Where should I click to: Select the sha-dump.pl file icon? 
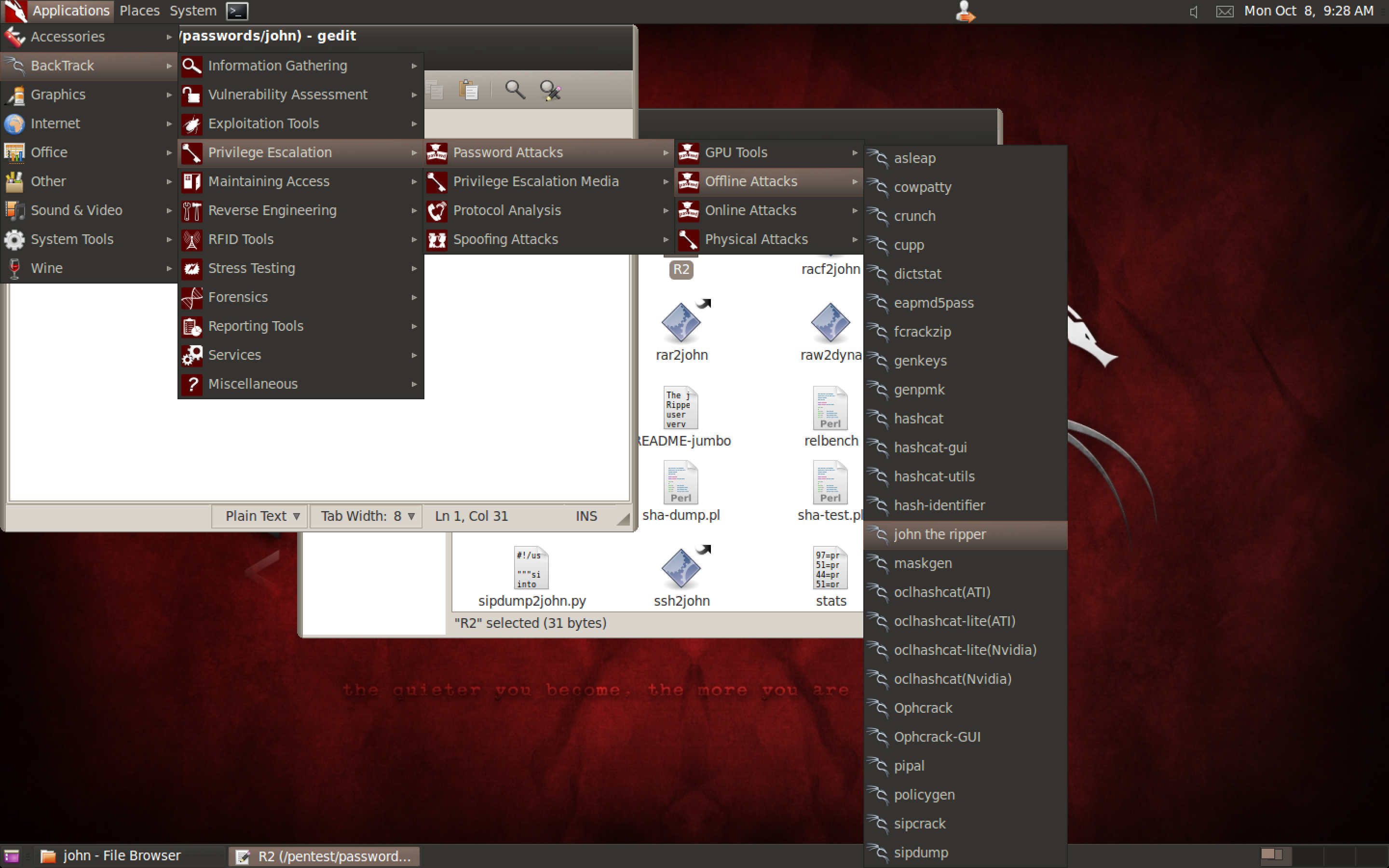[x=681, y=482]
